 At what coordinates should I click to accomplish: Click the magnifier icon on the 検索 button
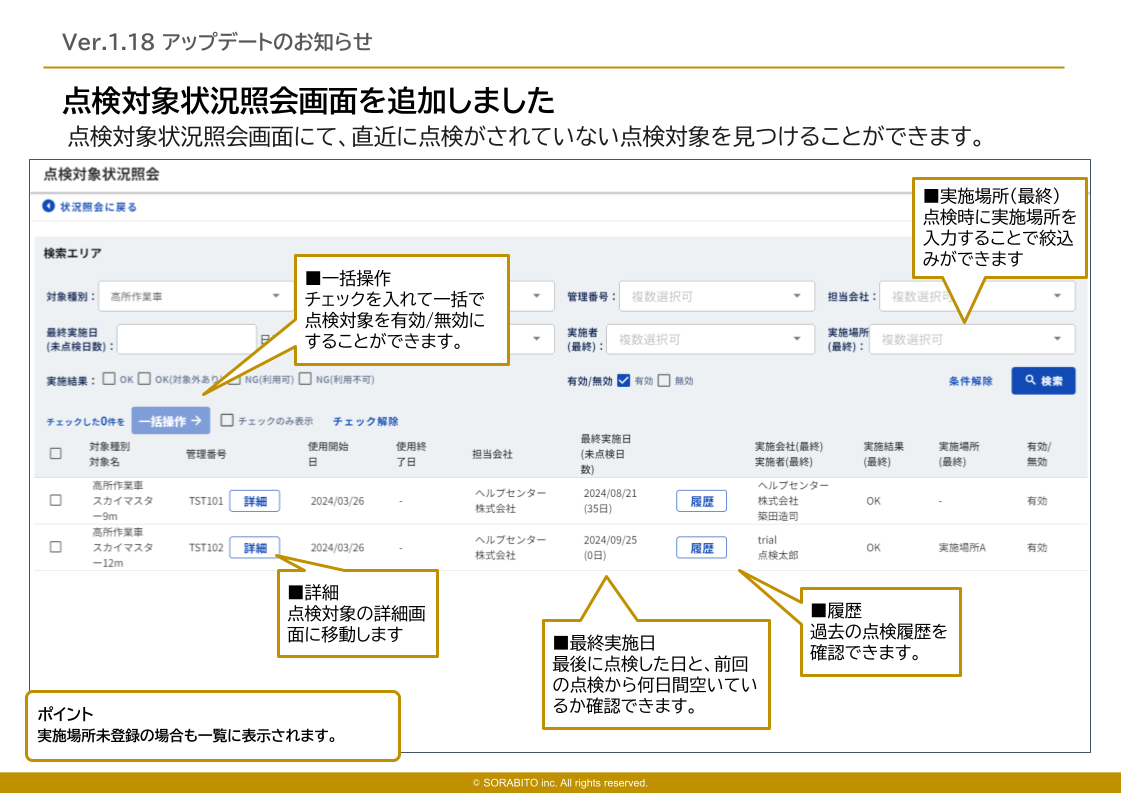(x=1030, y=381)
